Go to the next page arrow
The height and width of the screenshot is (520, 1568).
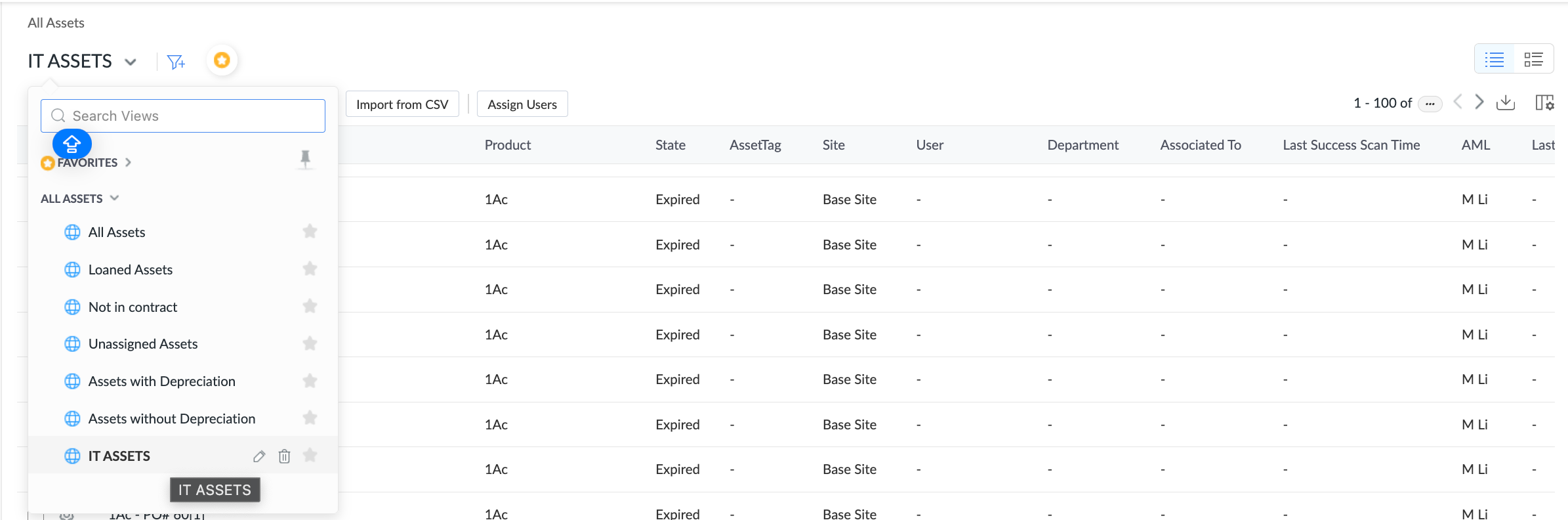[1479, 102]
